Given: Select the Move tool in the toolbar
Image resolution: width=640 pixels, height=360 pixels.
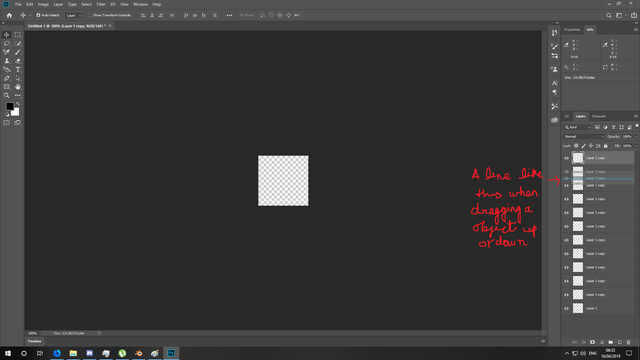Looking at the screenshot, I should point(7,35).
